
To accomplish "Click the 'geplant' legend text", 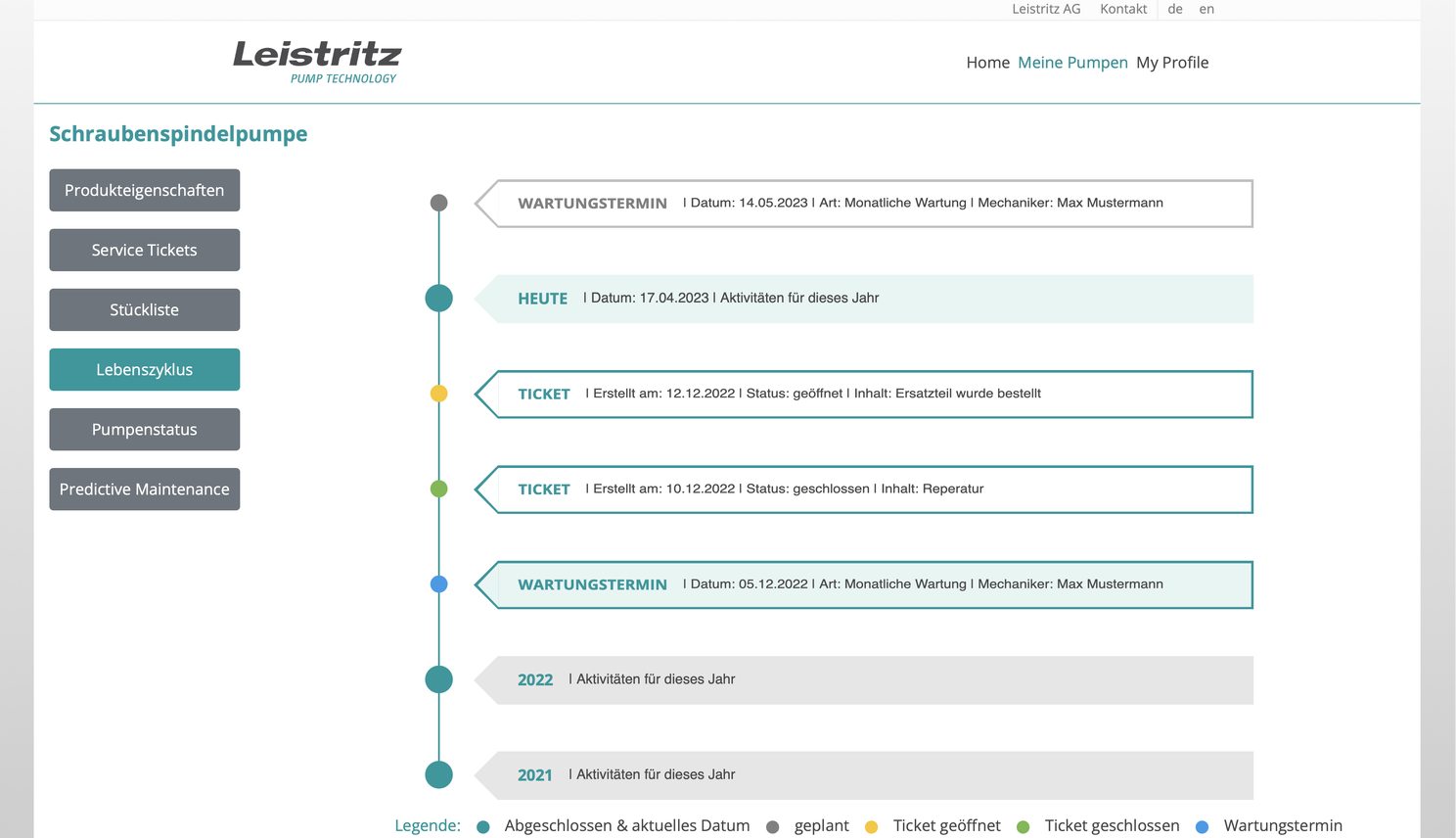I will pyautogui.click(x=822, y=826).
